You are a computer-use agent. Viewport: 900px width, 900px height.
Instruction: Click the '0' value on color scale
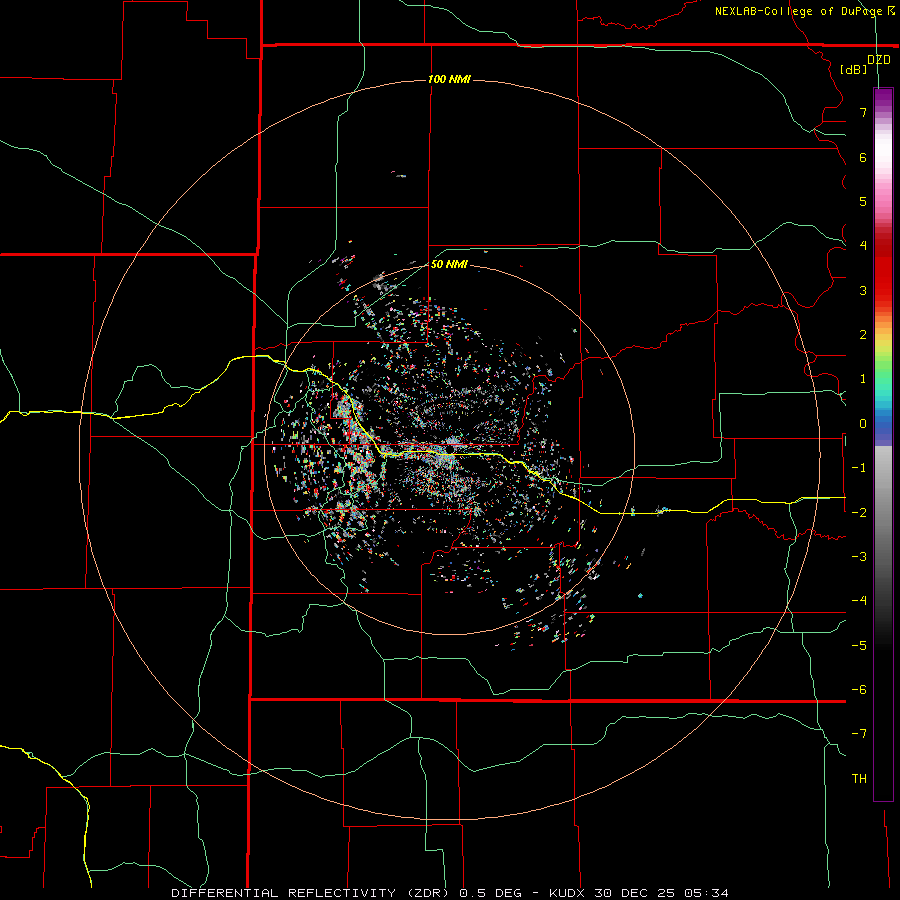tap(863, 424)
